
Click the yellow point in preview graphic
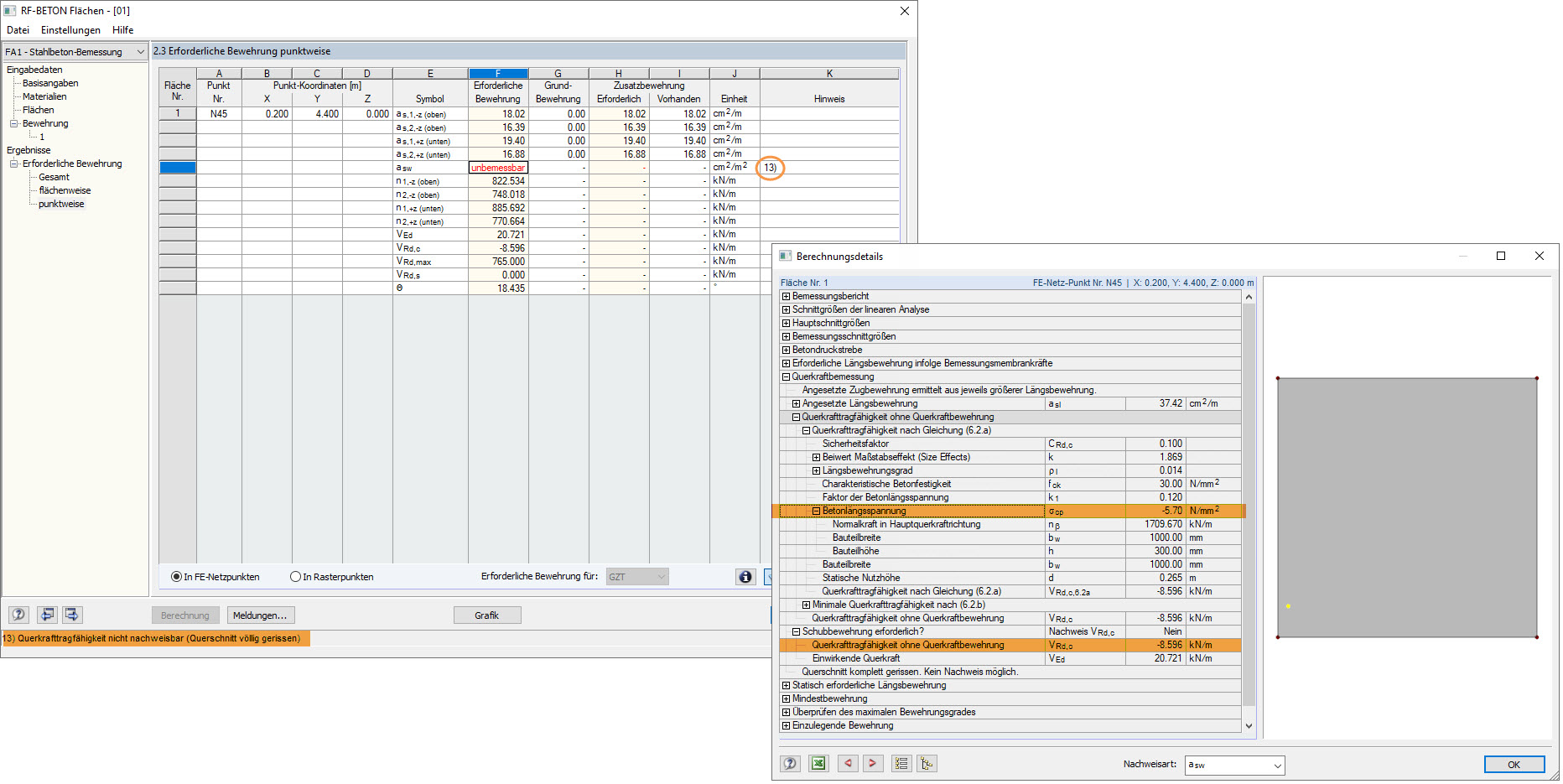(x=1288, y=606)
